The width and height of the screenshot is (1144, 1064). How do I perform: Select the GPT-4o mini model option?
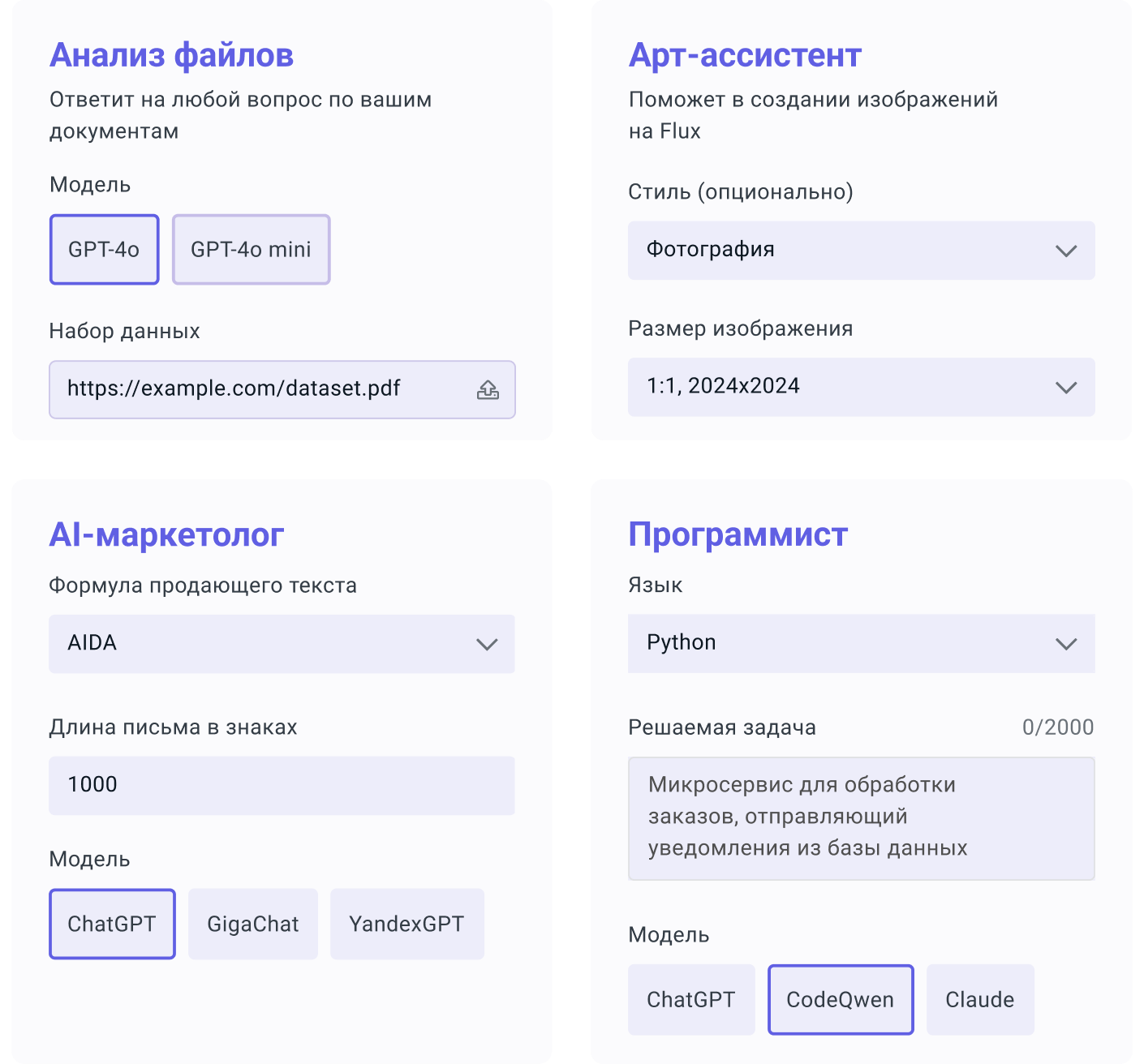coord(251,250)
